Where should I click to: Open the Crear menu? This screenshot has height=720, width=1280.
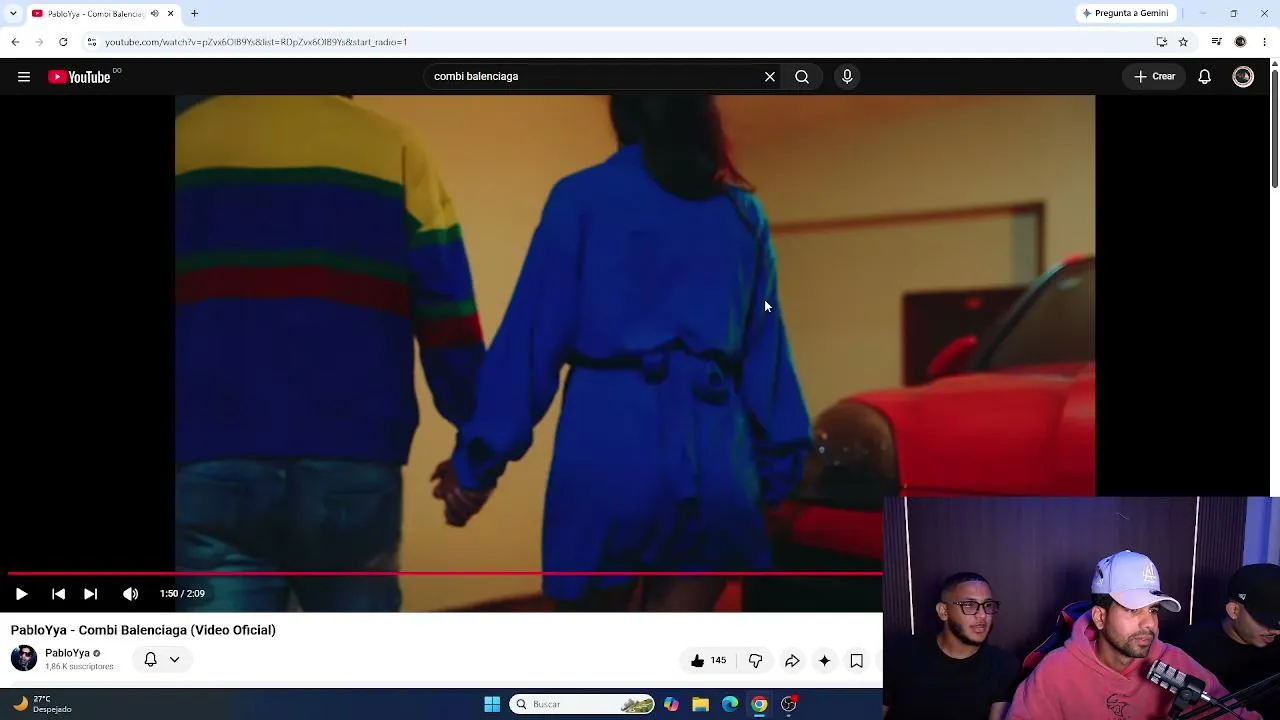click(x=1154, y=77)
